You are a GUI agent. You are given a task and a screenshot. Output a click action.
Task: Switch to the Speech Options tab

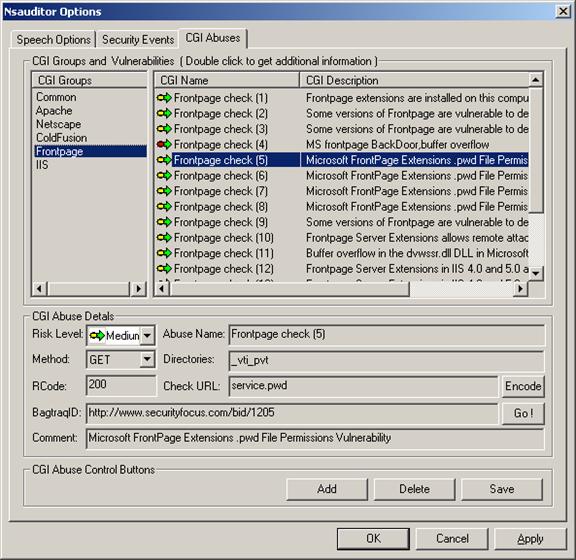tap(54, 39)
